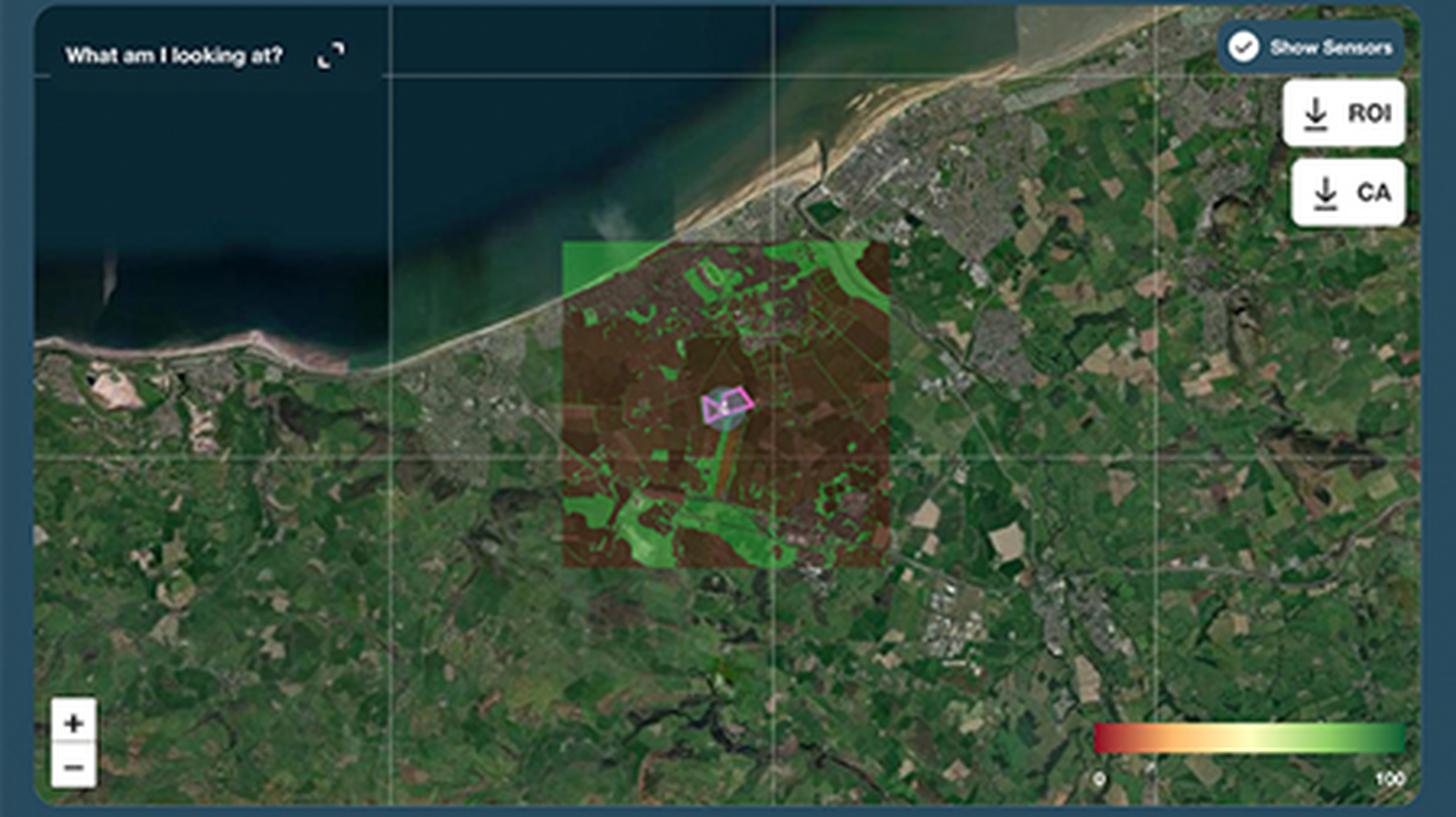
Task: Click the legend's 100 maximum label
Action: click(1389, 779)
